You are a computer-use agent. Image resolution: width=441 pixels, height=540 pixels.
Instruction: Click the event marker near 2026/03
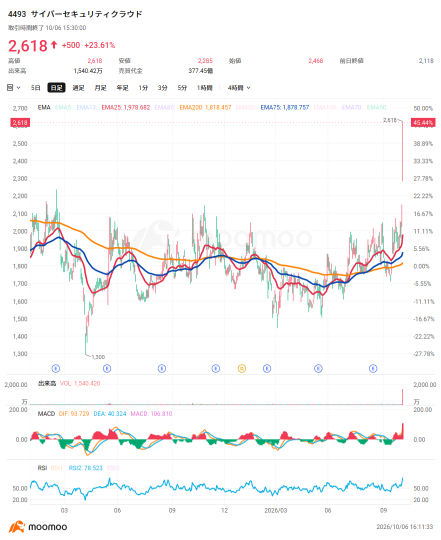click(x=267, y=368)
